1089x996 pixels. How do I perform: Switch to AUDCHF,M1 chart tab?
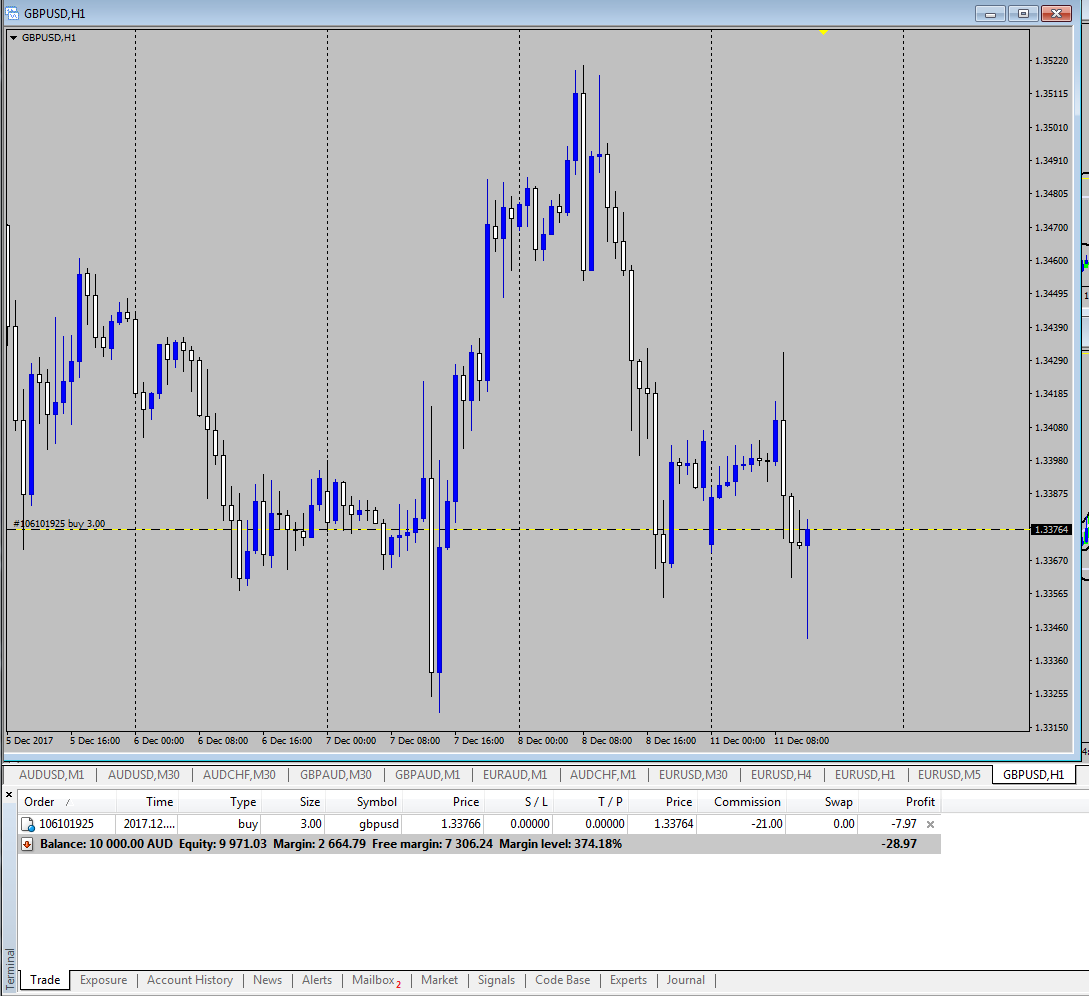pos(603,774)
